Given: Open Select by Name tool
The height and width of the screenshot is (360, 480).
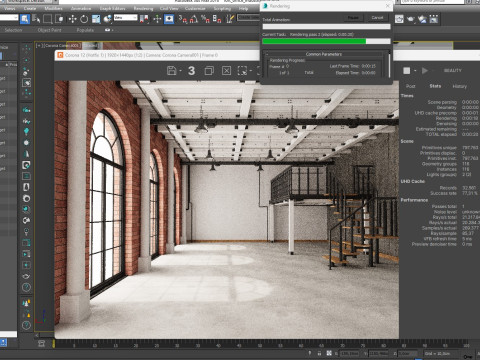Looking at the screenshot, I should (36, 19).
